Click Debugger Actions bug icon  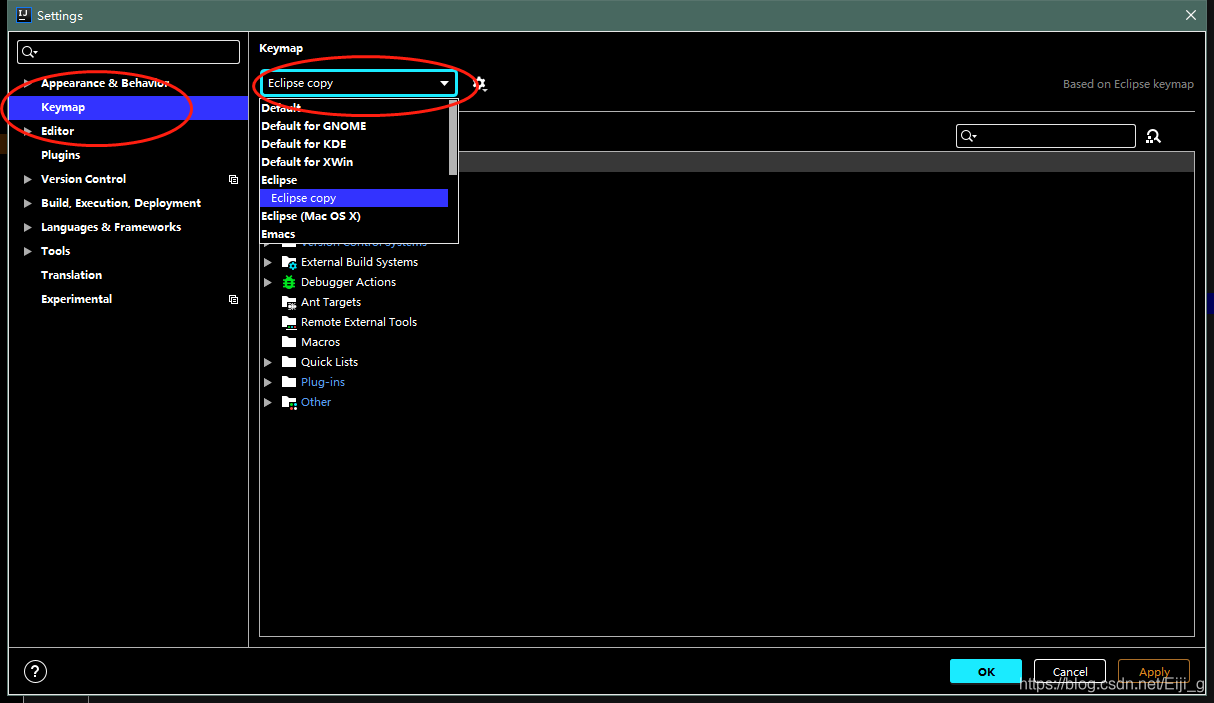(x=289, y=282)
